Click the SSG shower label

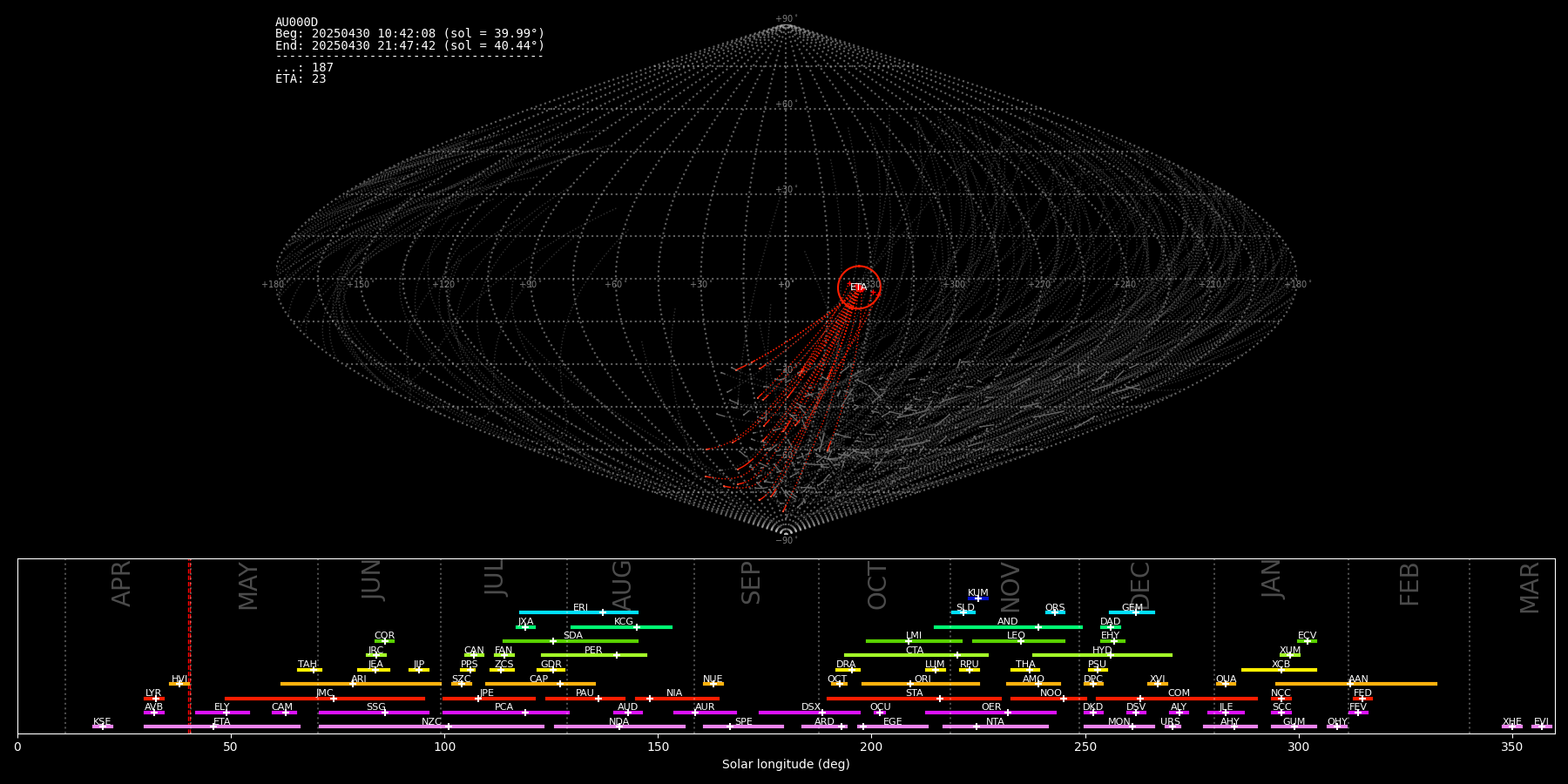[376, 707]
